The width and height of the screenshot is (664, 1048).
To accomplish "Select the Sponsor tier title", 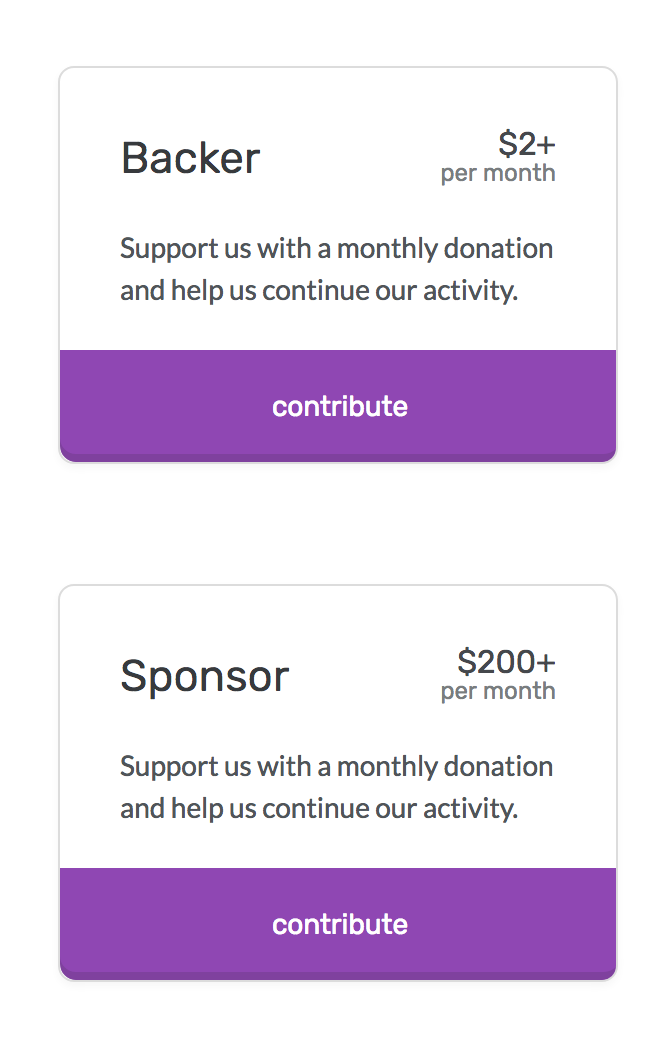I will pos(205,676).
